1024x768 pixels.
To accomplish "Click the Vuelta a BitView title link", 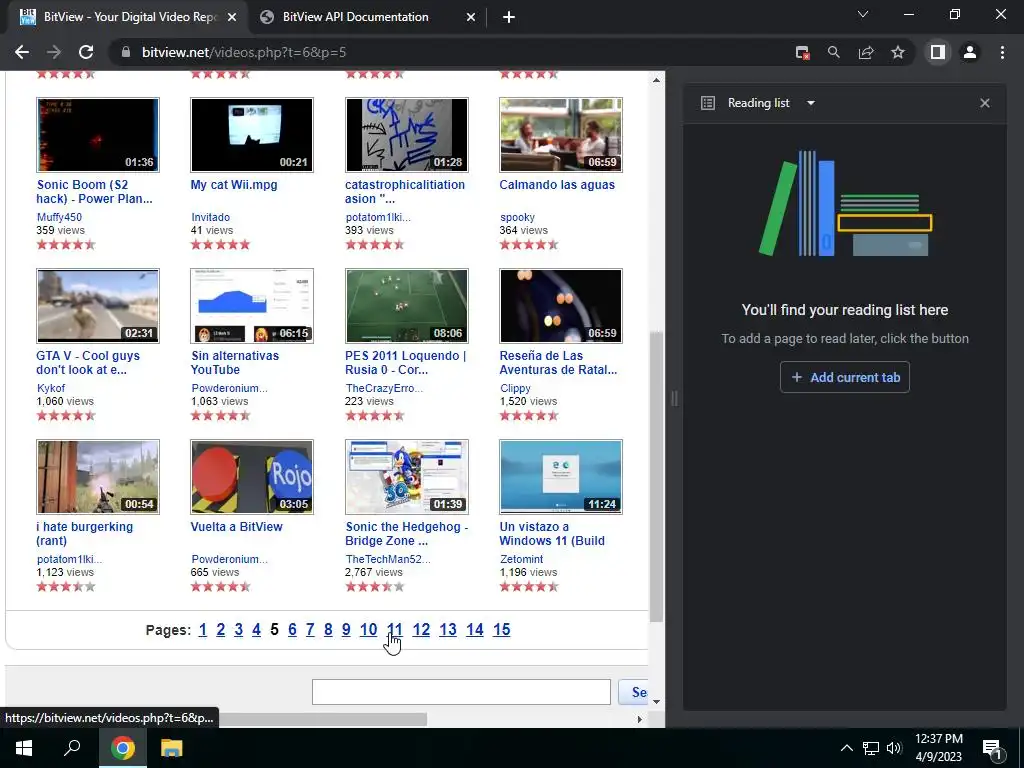I will [236, 527].
